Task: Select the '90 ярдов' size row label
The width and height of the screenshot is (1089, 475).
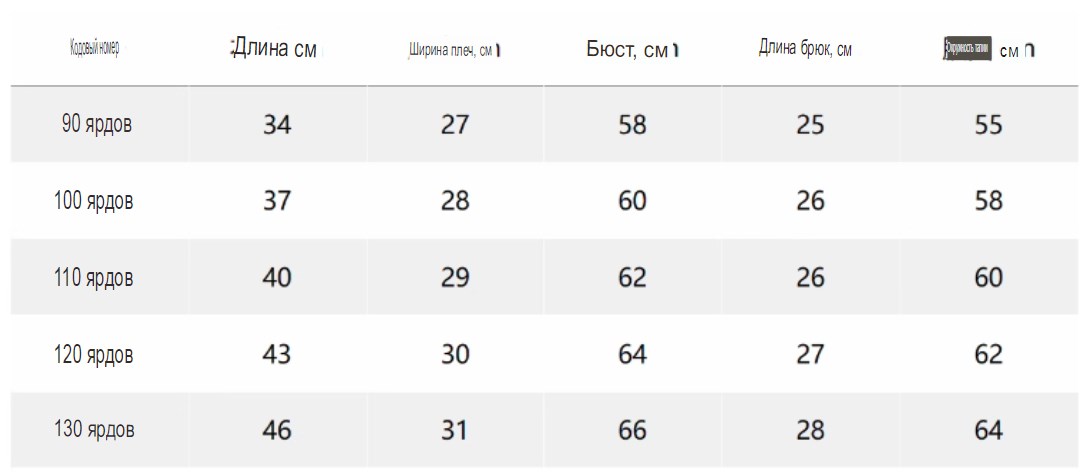Action: pyautogui.click(x=97, y=124)
